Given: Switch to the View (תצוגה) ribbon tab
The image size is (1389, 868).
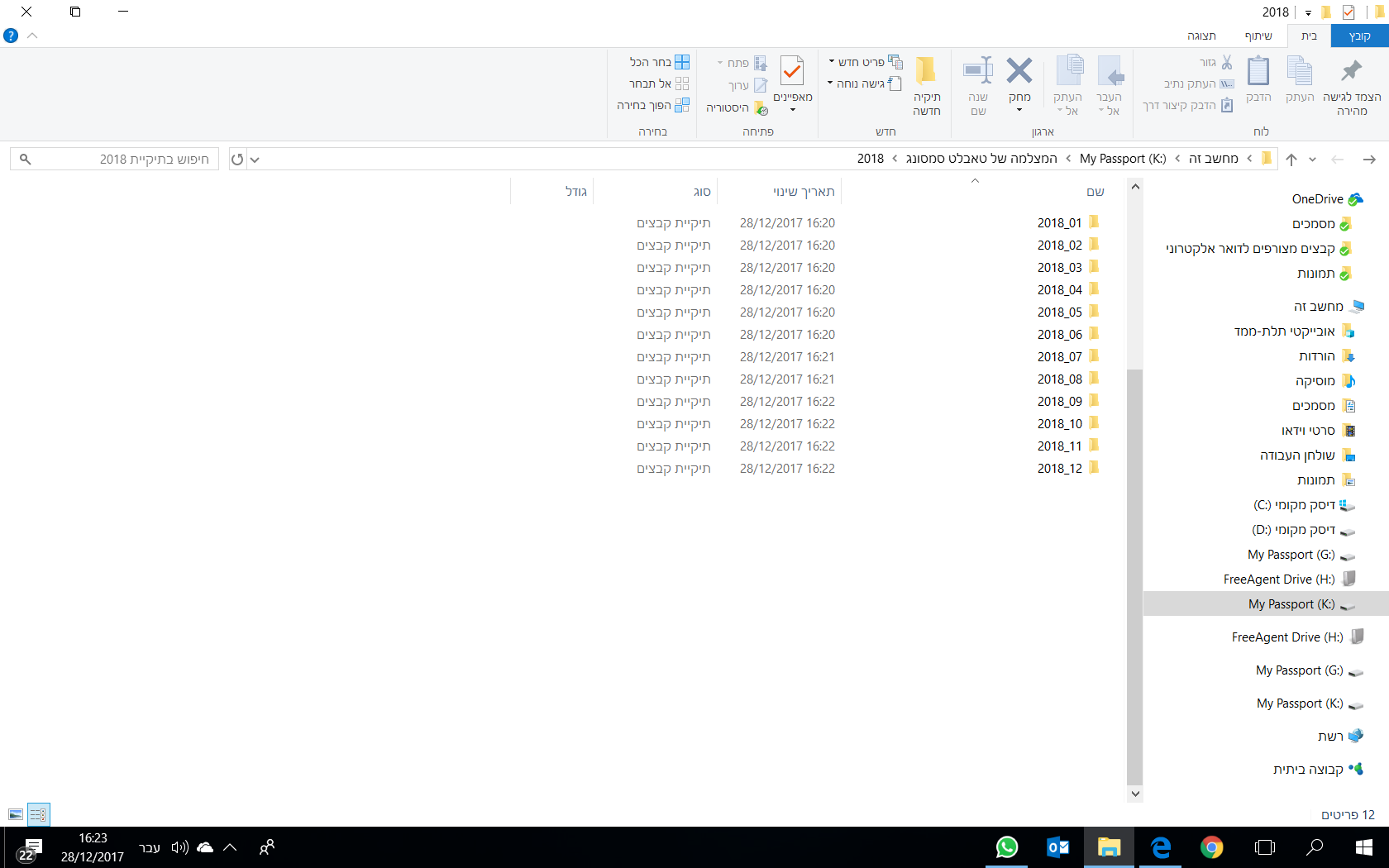Looking at the screenshot, I should point(1201,36).
